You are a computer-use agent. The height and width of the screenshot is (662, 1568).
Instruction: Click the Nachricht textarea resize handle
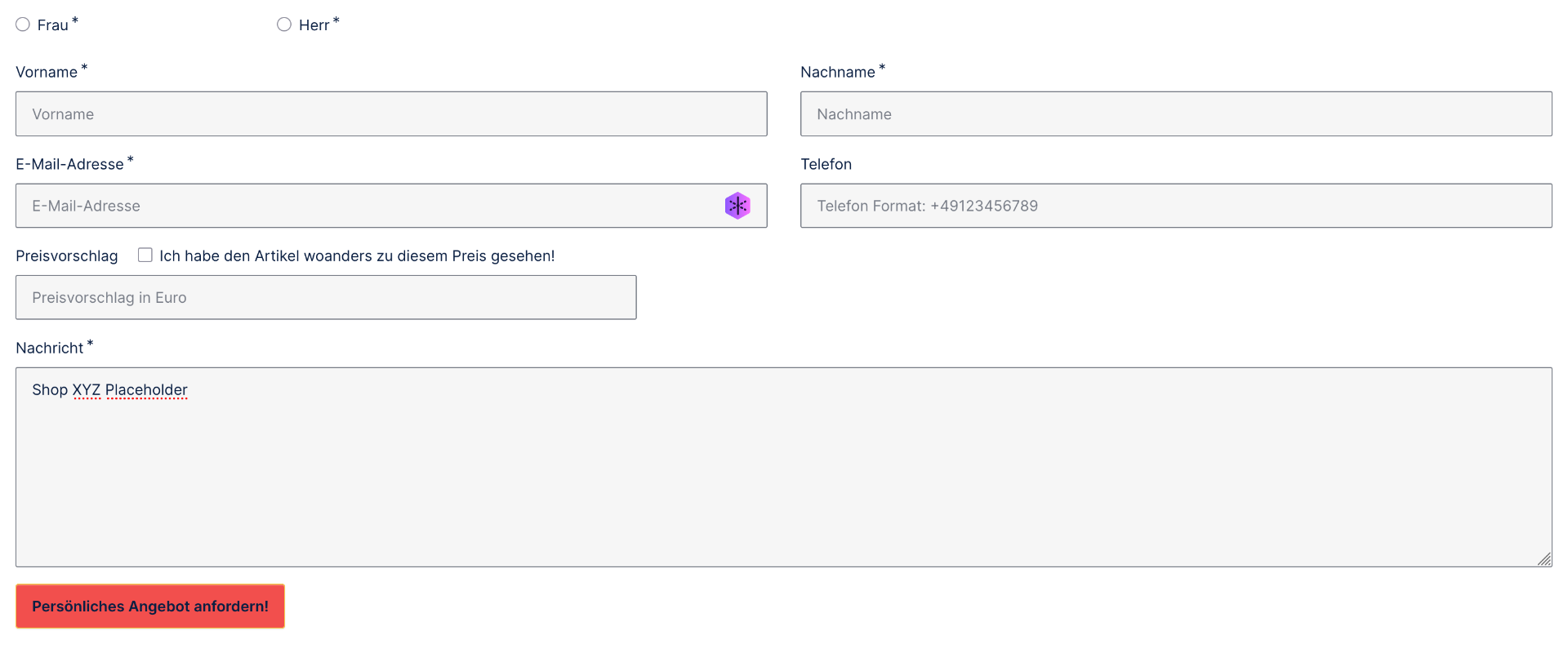click(x=1544, y=559)
